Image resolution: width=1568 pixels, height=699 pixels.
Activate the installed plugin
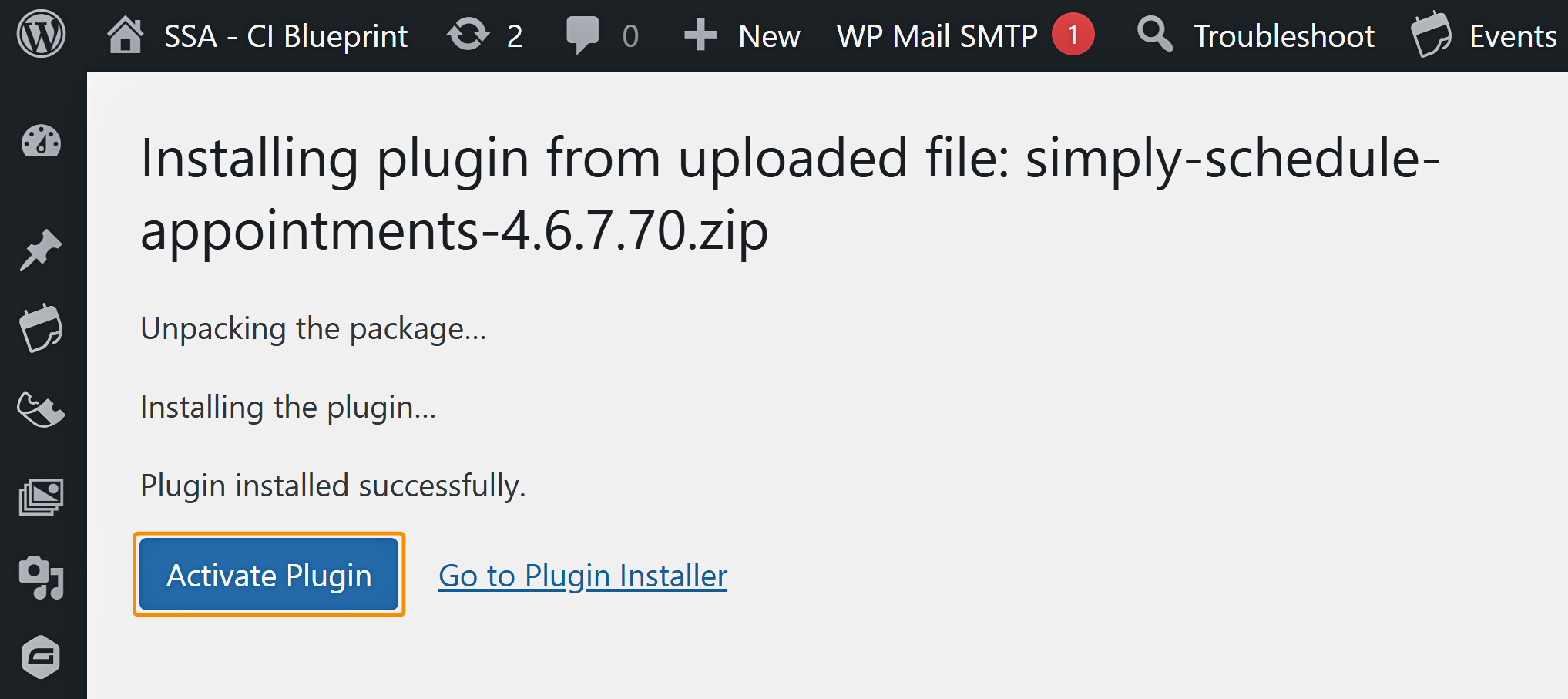click(269, 574)
